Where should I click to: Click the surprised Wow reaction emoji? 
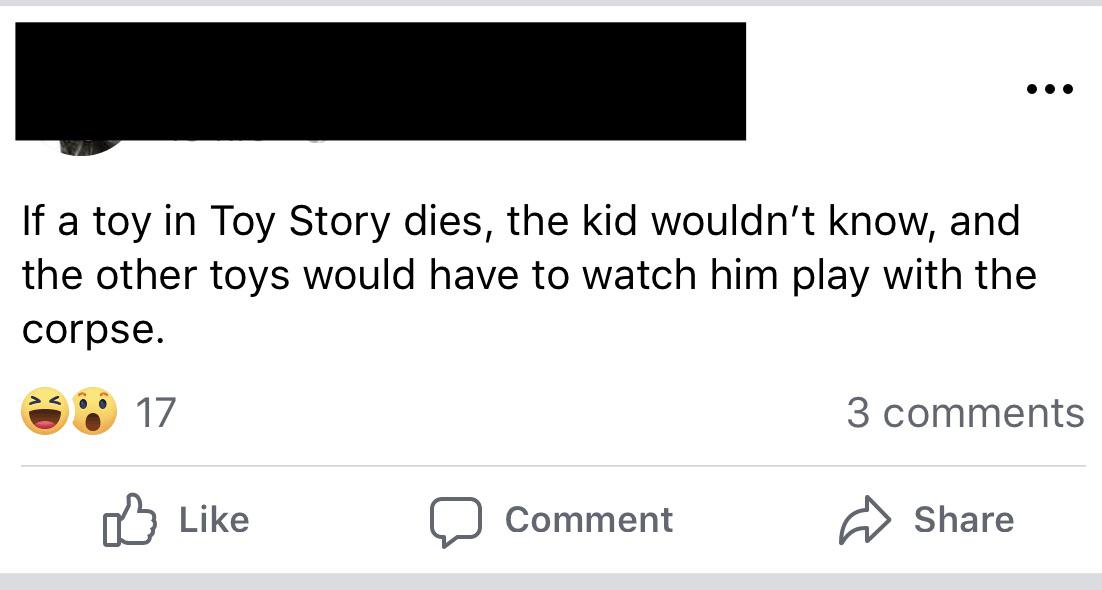pos(92,412)
